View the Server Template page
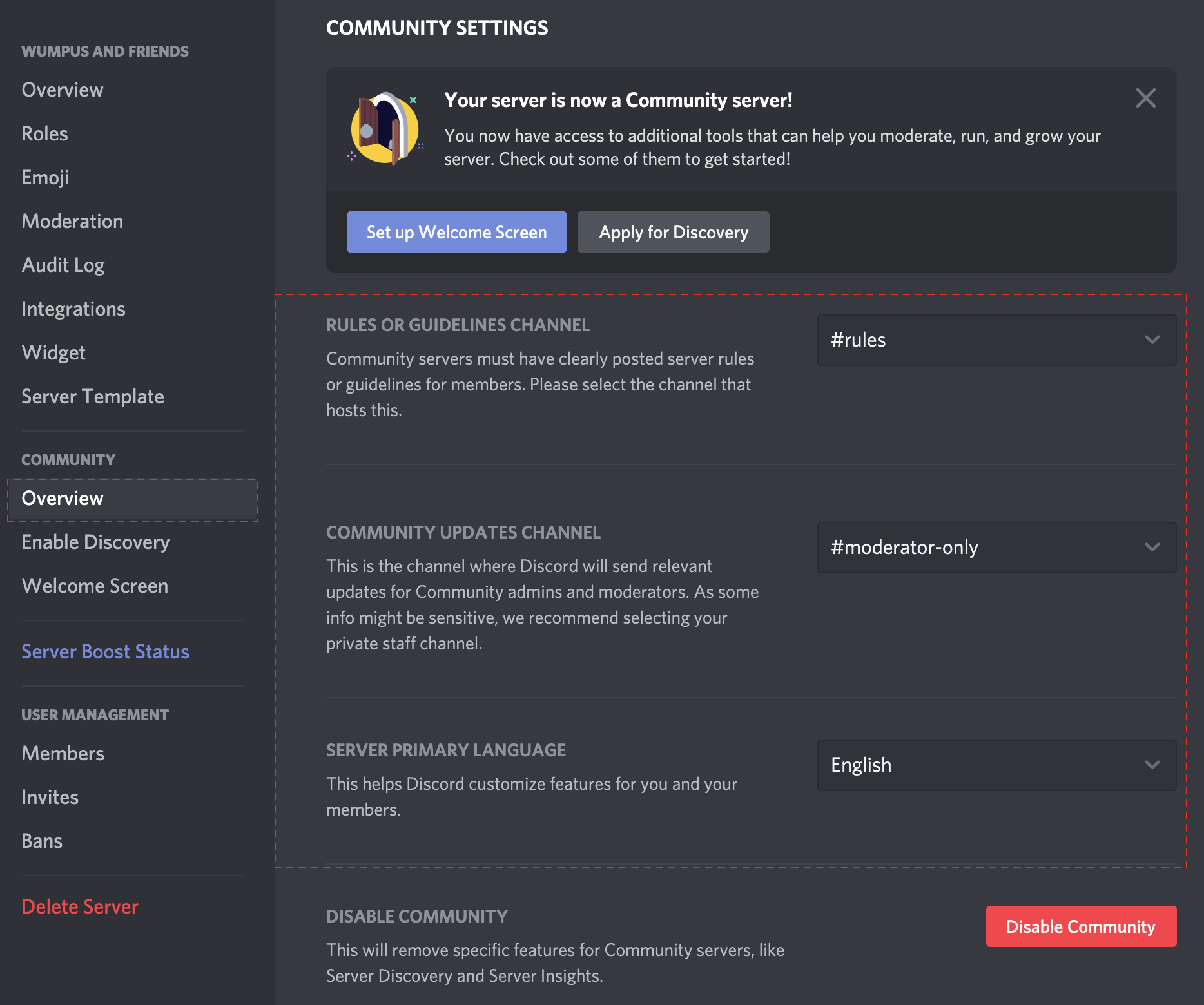1204x1005 pixels. click(x=93, y=396)
